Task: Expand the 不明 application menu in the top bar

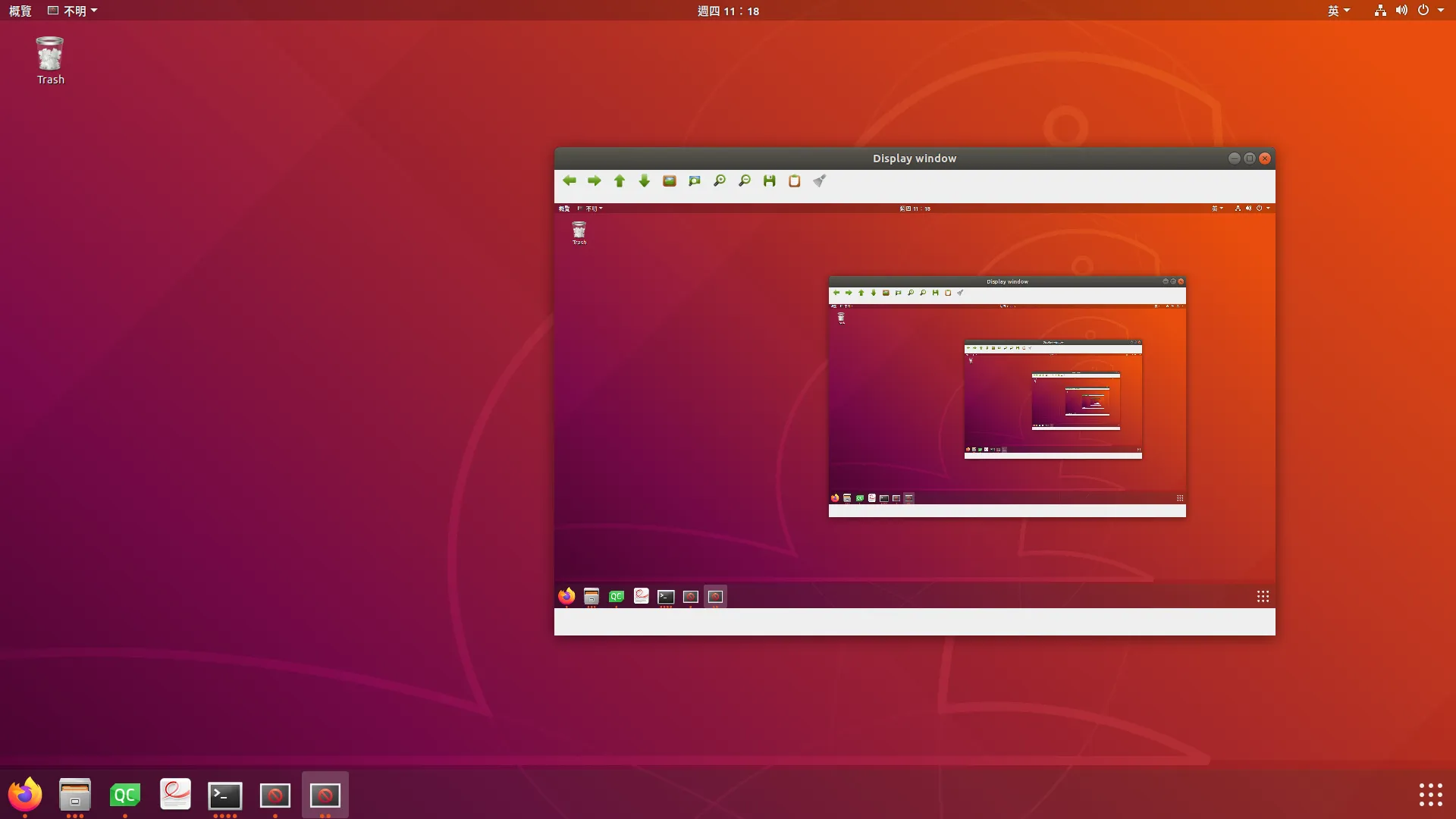Action: point(74,11)
